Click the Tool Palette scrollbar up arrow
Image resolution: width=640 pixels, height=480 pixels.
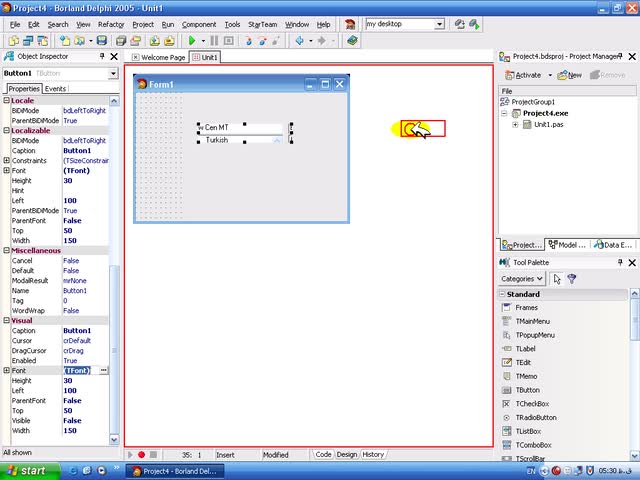[x=634, y=293]
